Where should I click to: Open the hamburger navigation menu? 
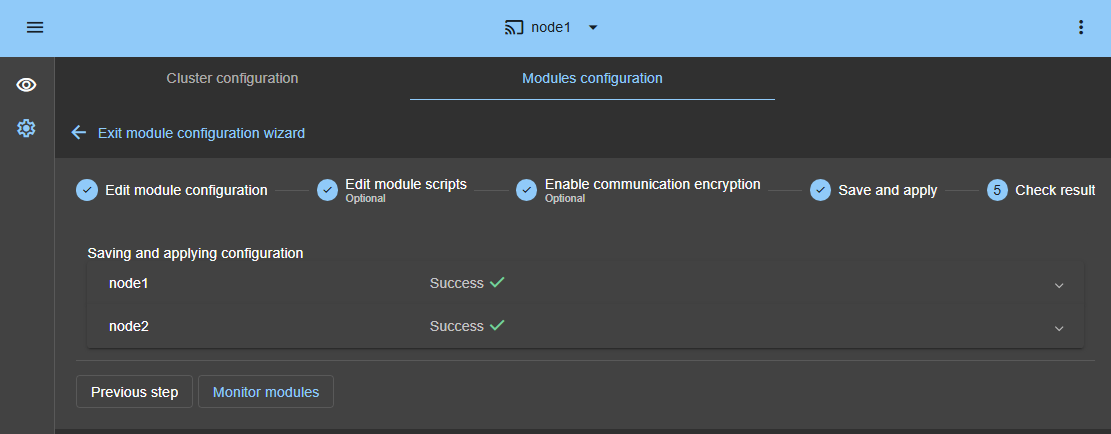pyautogui.click(x=35, y=28)
